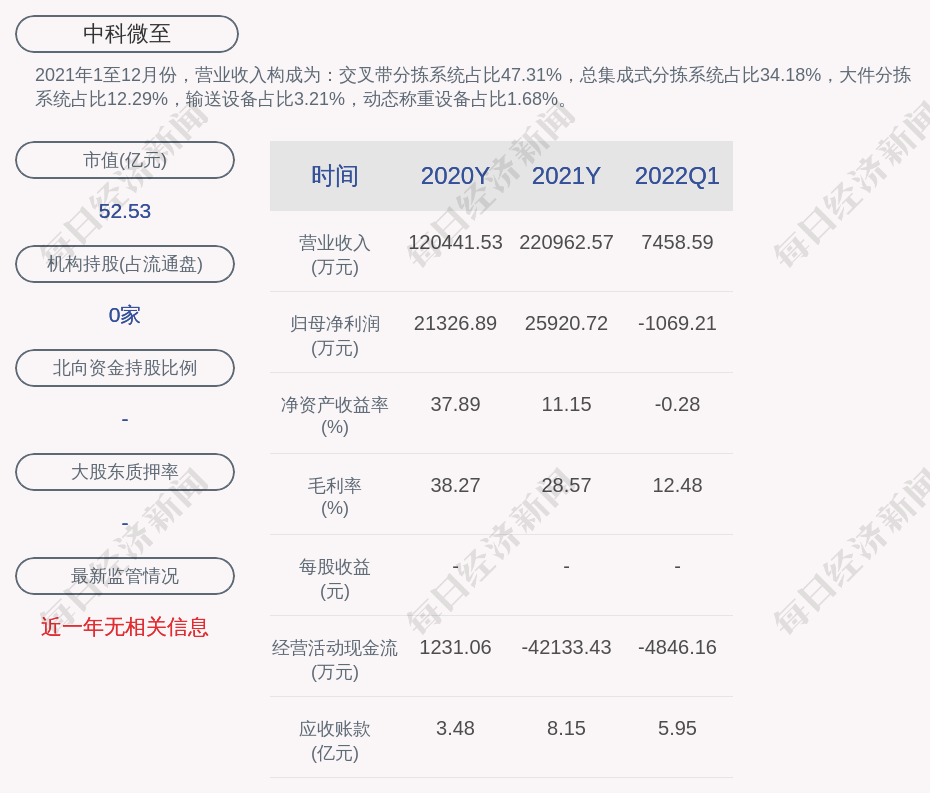Select the 归母净利润(万元) row label

334,335
